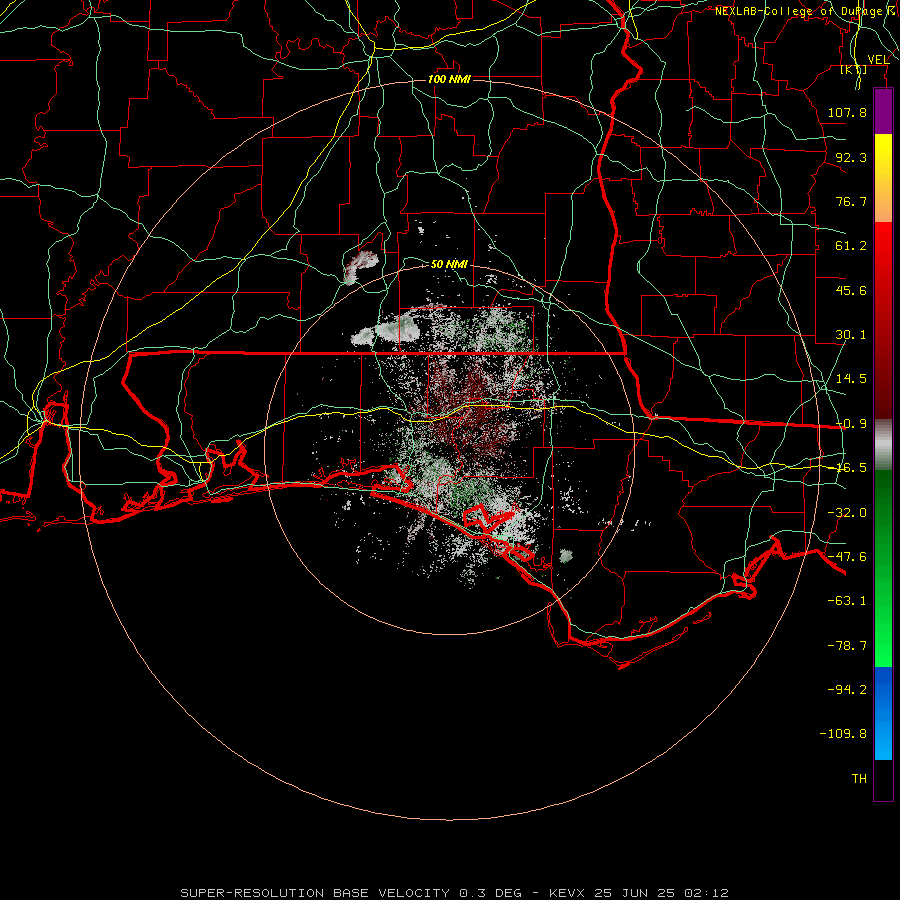Screen dimensions: 900x900
Task: Click the purple segment of the color bar
Action: (883, 111)
